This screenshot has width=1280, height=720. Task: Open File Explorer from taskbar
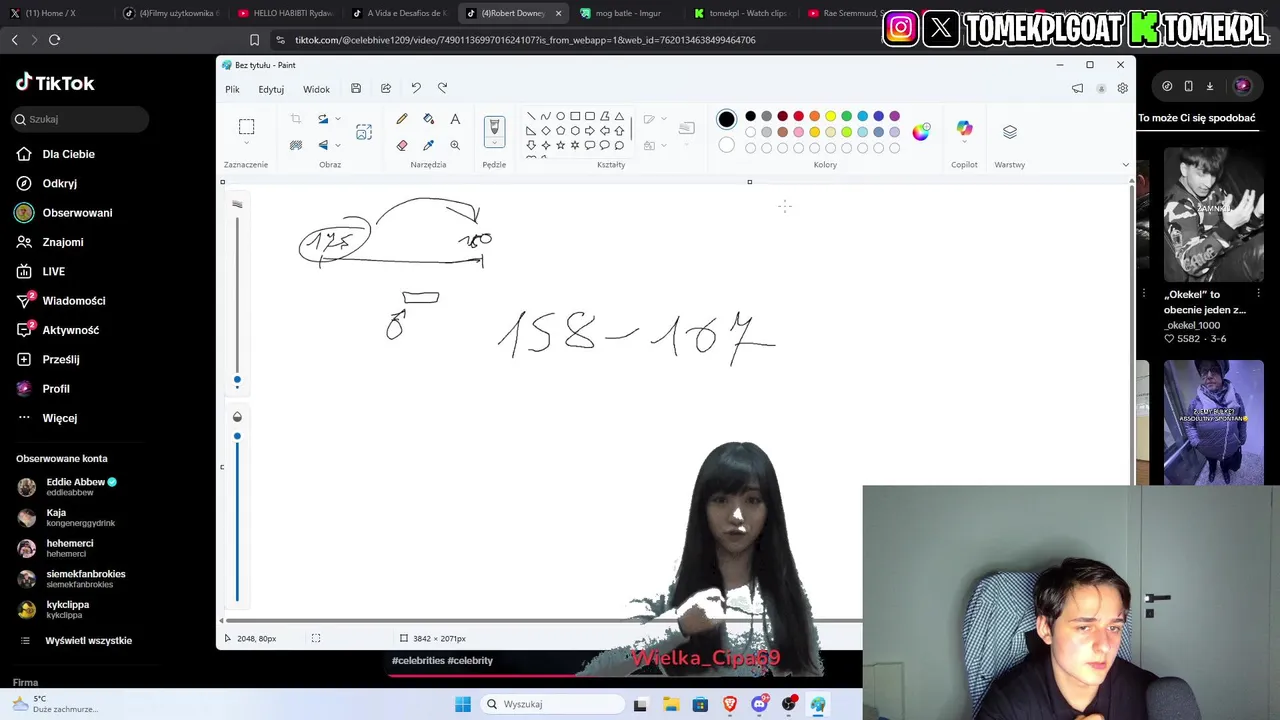click(x=670, y=704)
